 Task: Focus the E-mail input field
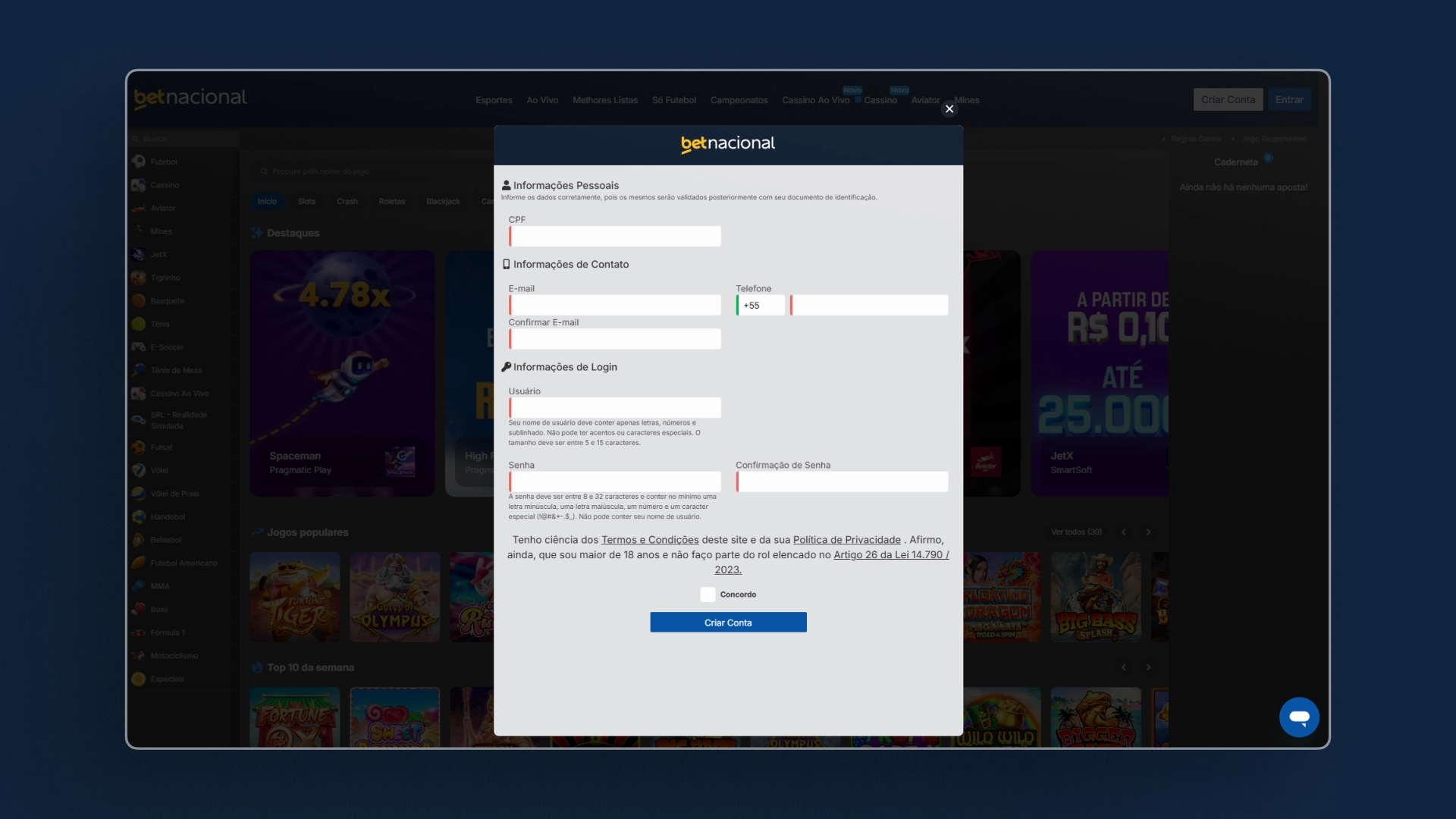[x=614, y=305]
